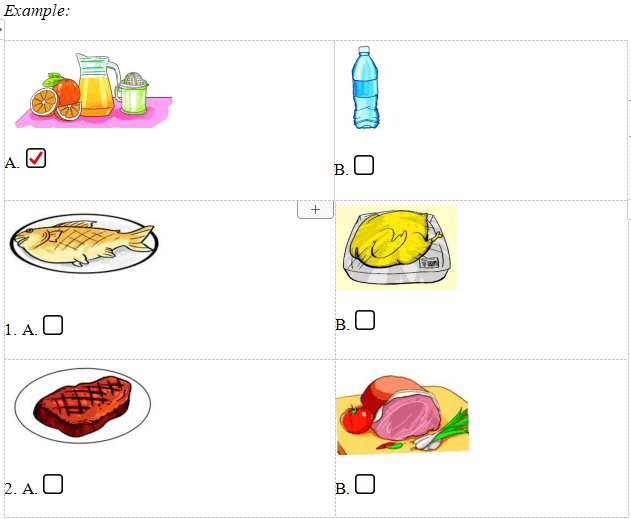Click the "B." label under the water bottle

341,169
